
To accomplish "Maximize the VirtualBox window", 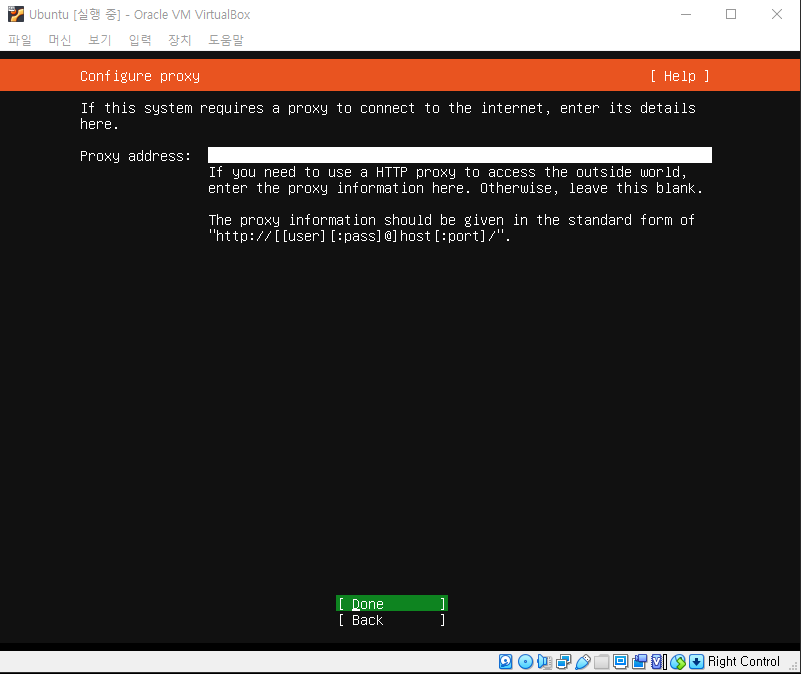I will pos(731,14).
